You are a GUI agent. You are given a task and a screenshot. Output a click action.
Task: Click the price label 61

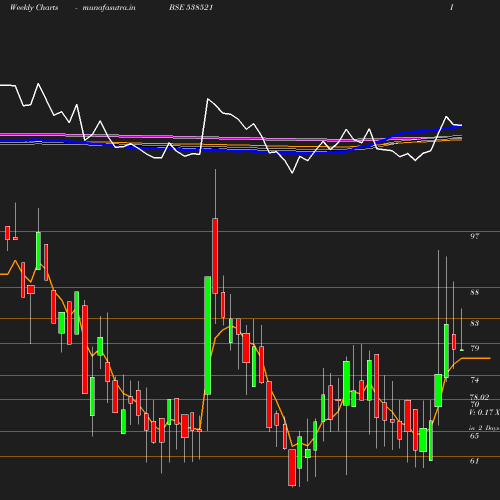[475, 461]
